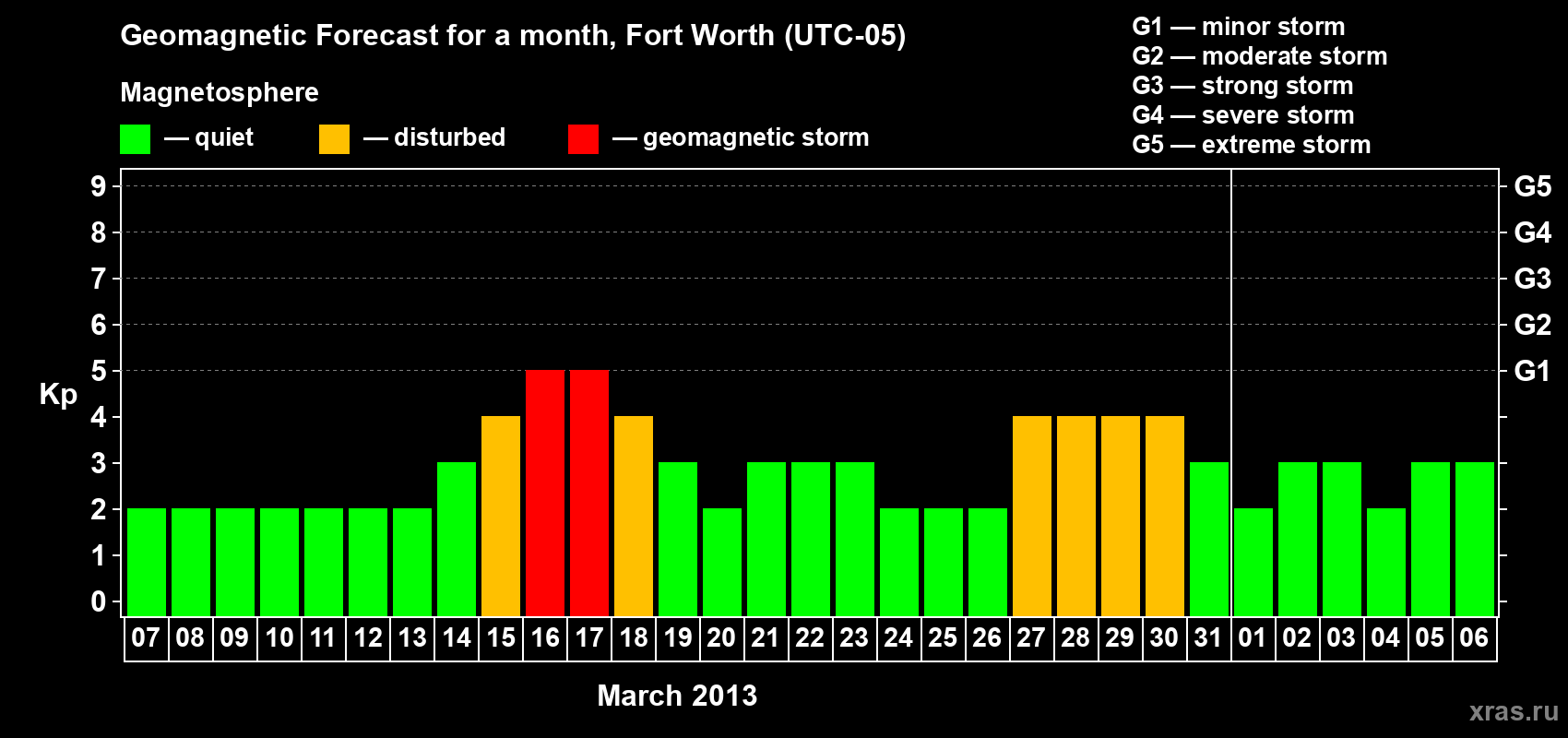Click the date label 04

pyautogui.click(x=1385, y=637)
